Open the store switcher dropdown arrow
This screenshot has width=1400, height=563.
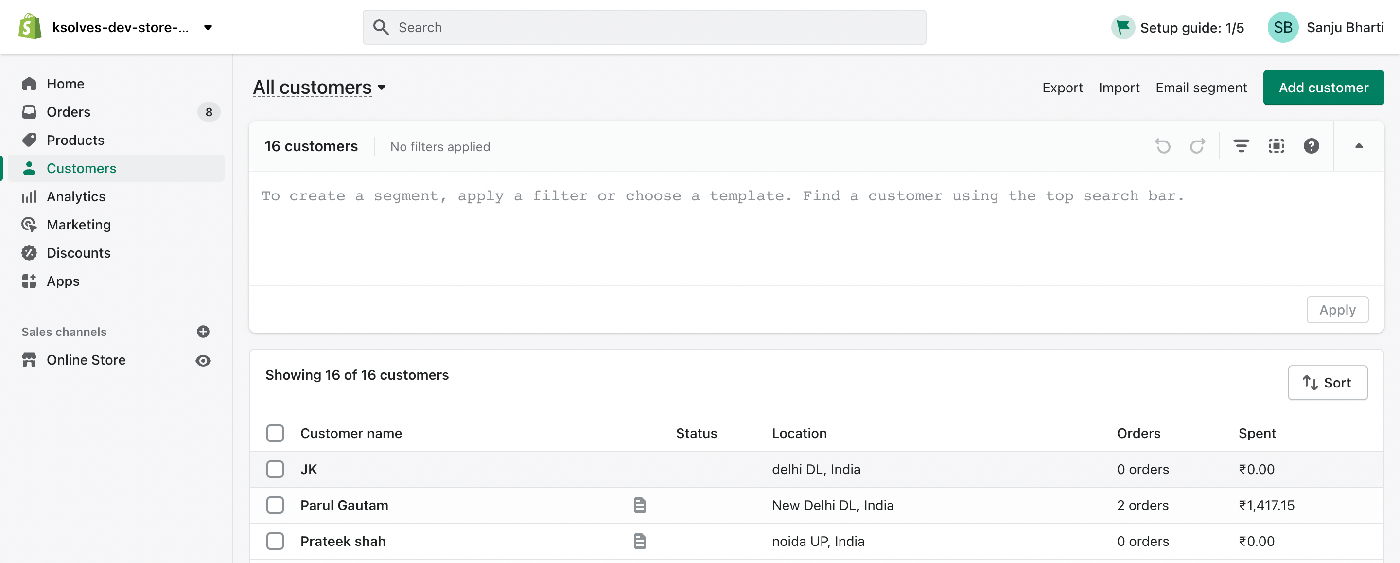pyautogui.click(x=208, y=28)
